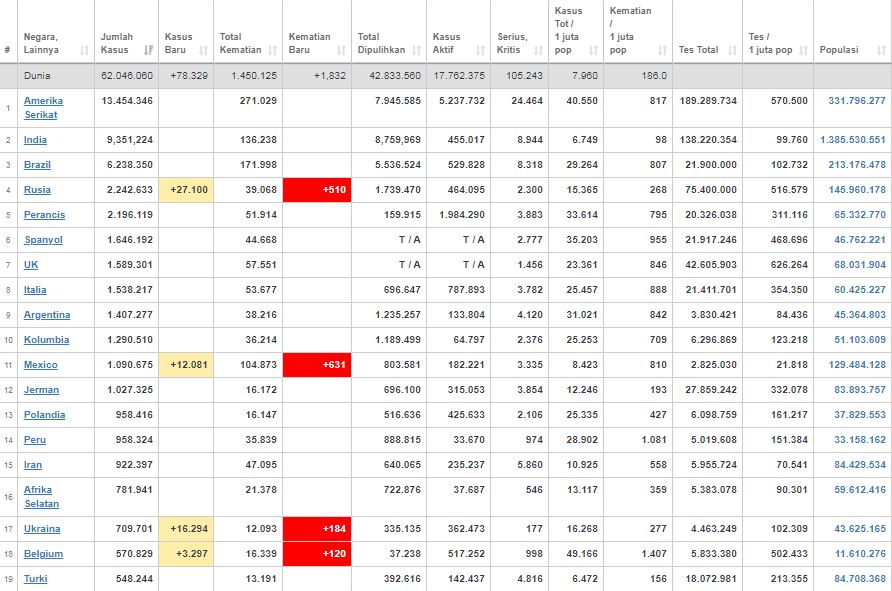Select Polandia total deaths 16.147 cell

point(248,415)
